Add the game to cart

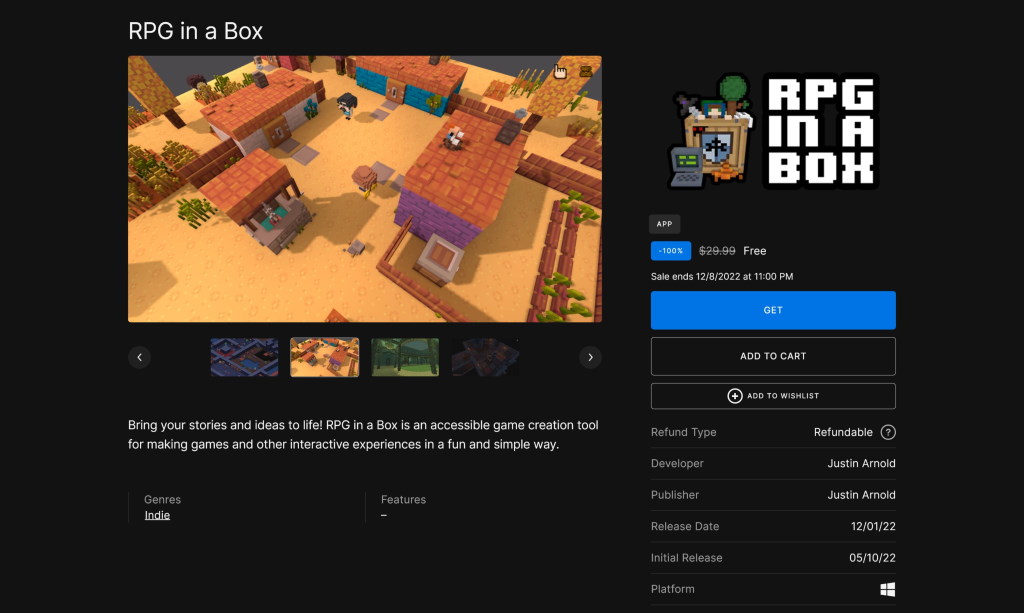pos(773,356)
